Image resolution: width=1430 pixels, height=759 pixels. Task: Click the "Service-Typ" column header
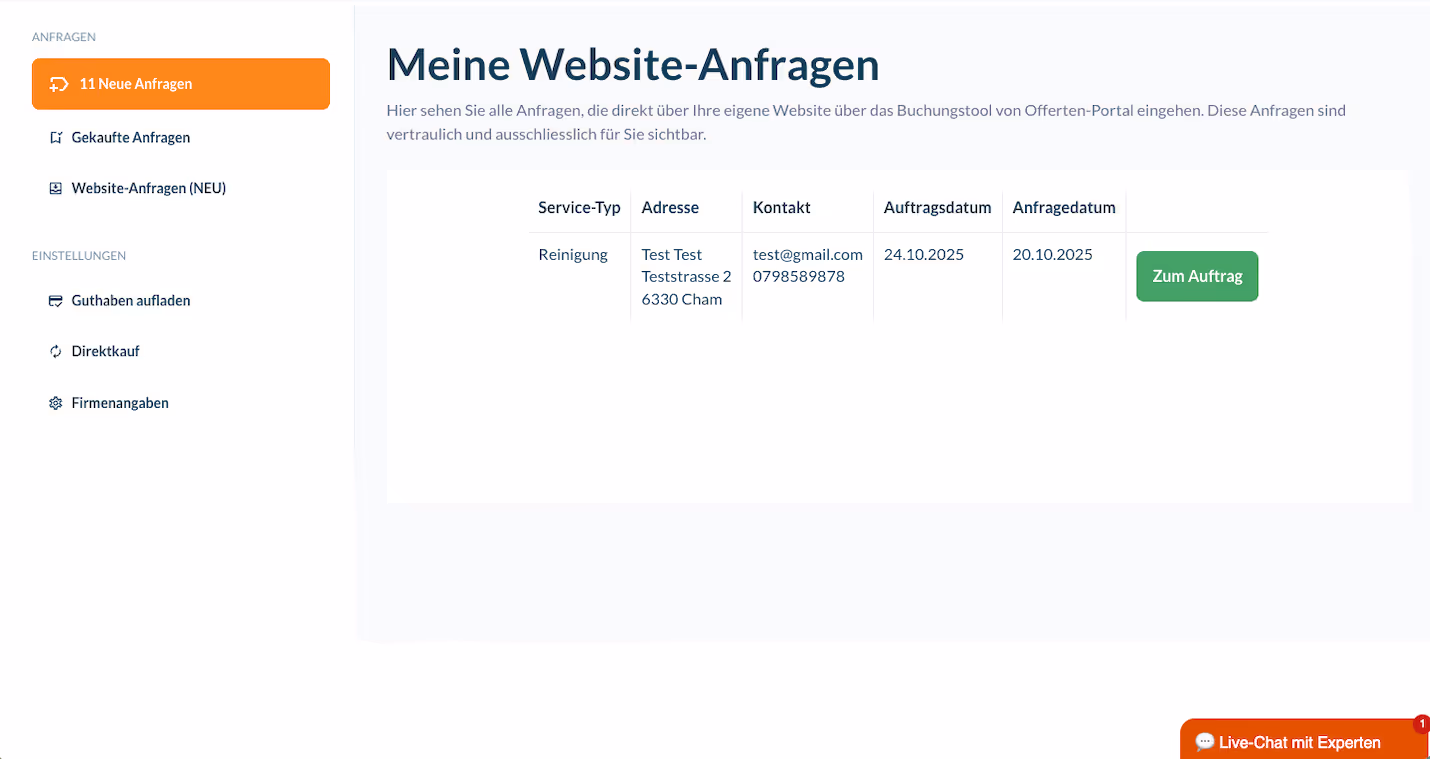[x=579, y=207]
